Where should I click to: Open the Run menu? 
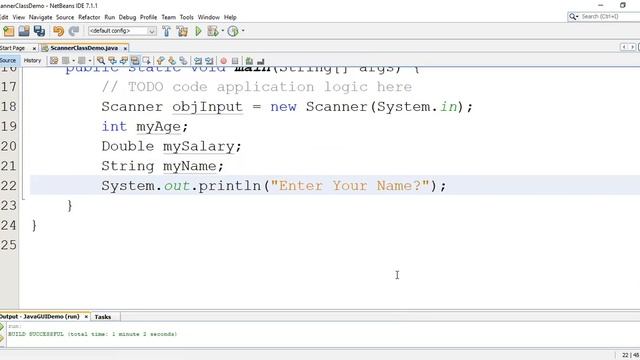(x=110, y=17)
